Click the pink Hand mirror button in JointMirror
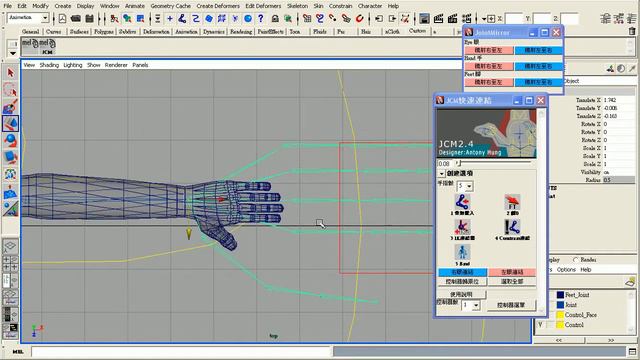This screenshot has height=360, width=640. (x=489, y=66)
